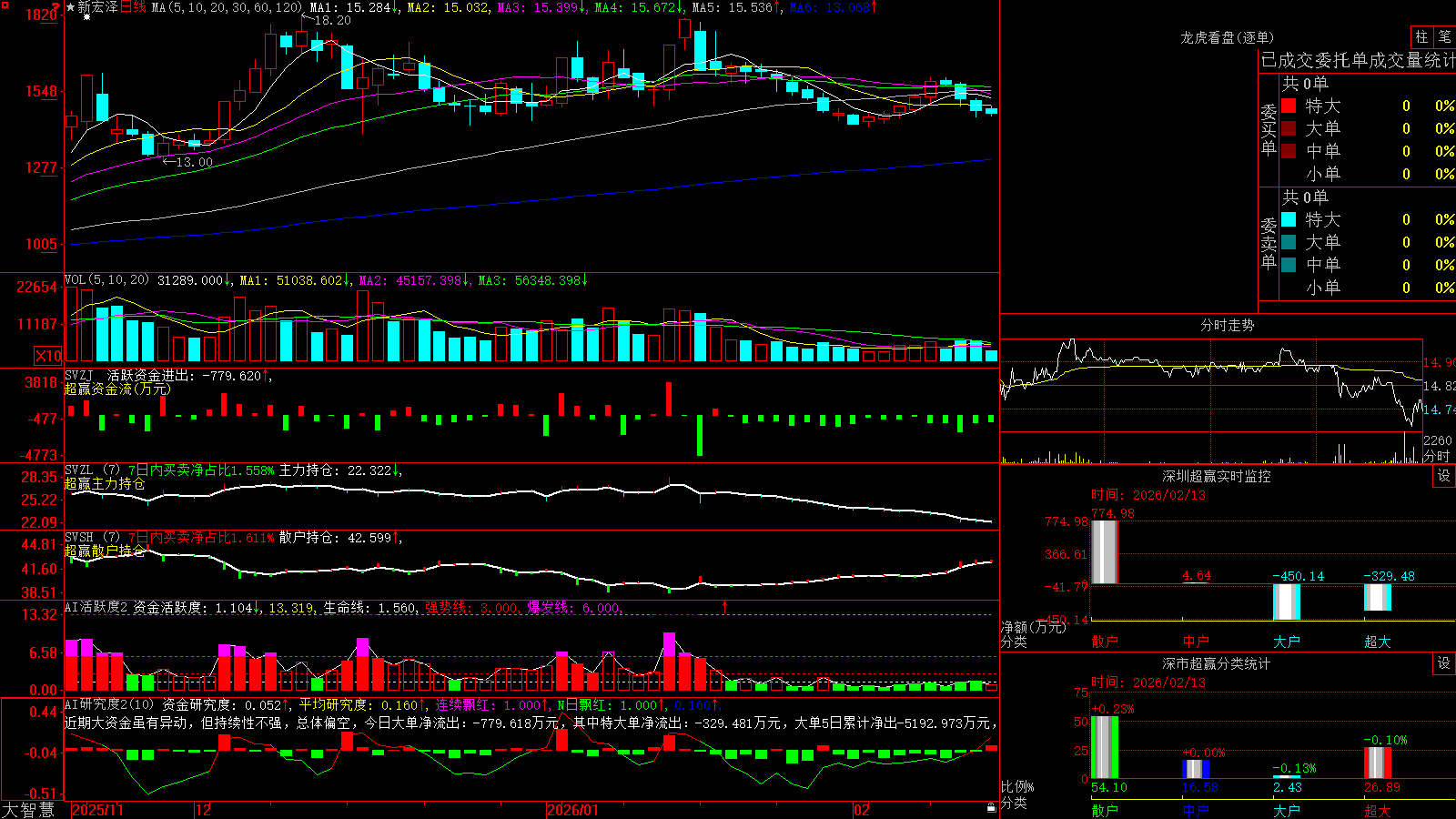Click 时间: 2026/02/13 in 实时监控 panel
Screen dimensions: 1456x819
(1148, 495)
